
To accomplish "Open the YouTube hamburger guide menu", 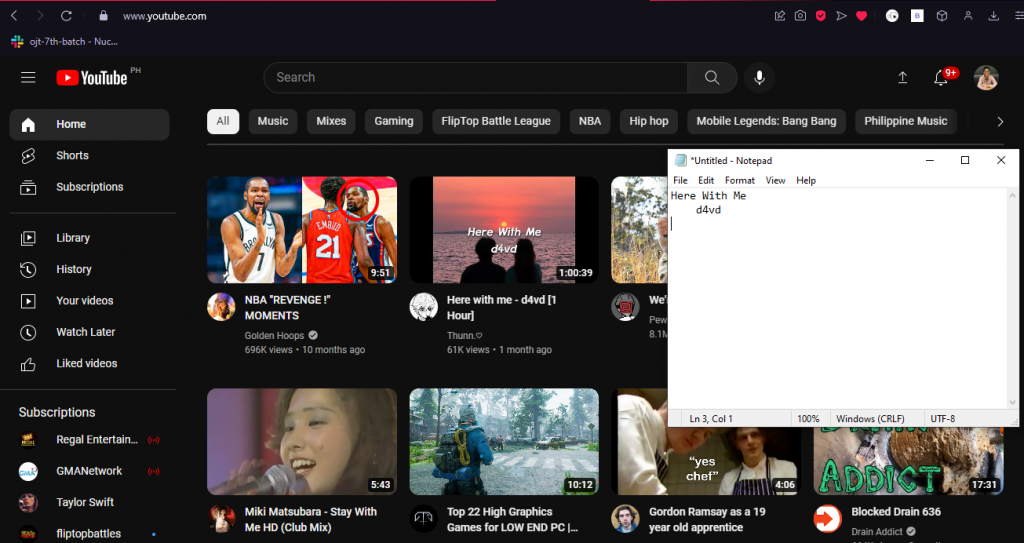I will point(28,78).
